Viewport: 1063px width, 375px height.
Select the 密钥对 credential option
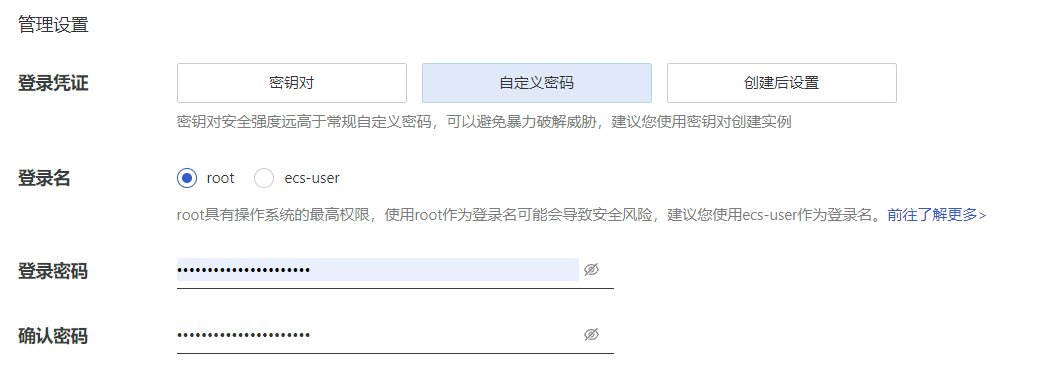(x=292, y=83)
